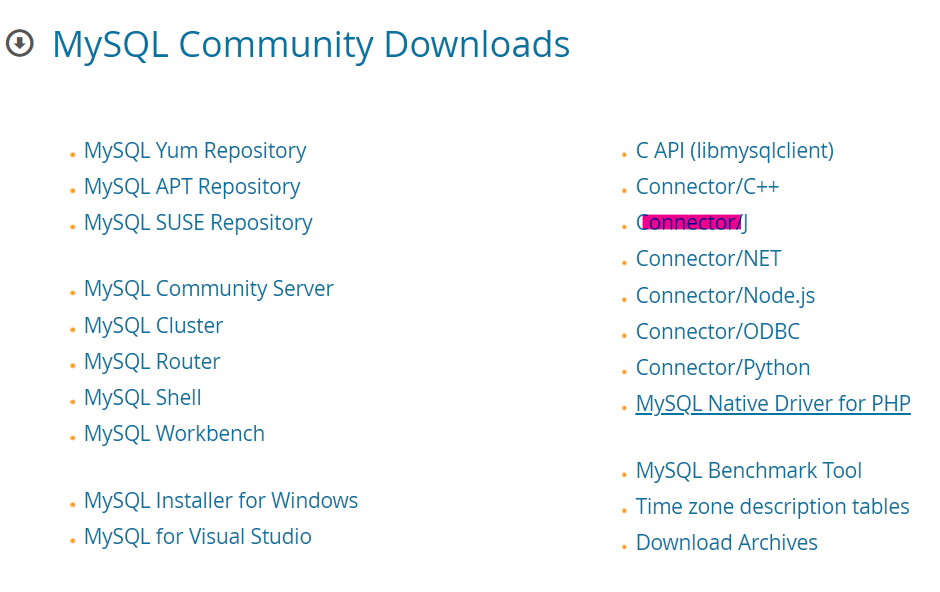Screen dimensions: 940x592
Task: Go to Connector/C++ downloads
Action: coord(707,186)
